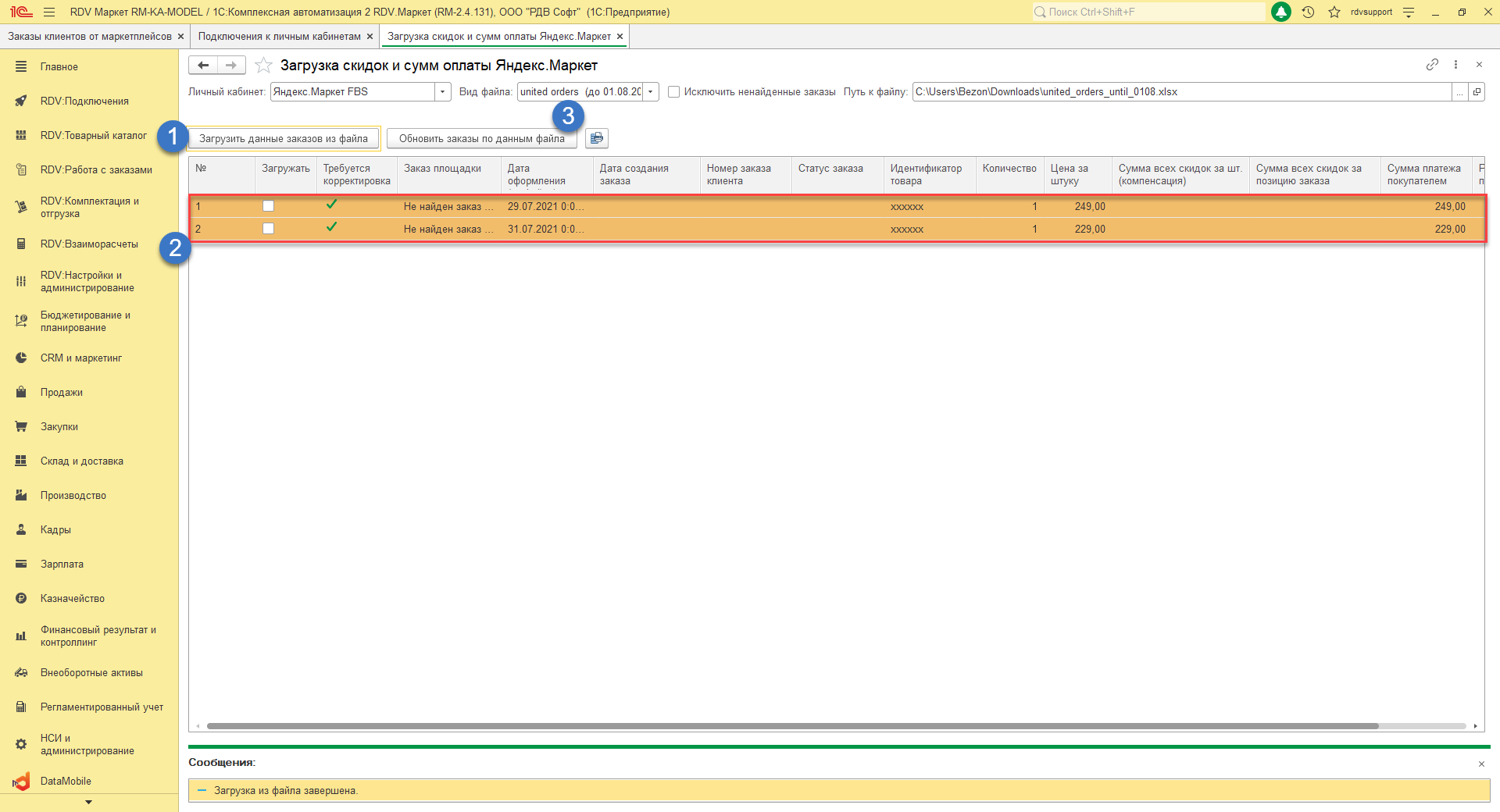
Task: Close the Сообщения panel
Action: point(1481,764)
